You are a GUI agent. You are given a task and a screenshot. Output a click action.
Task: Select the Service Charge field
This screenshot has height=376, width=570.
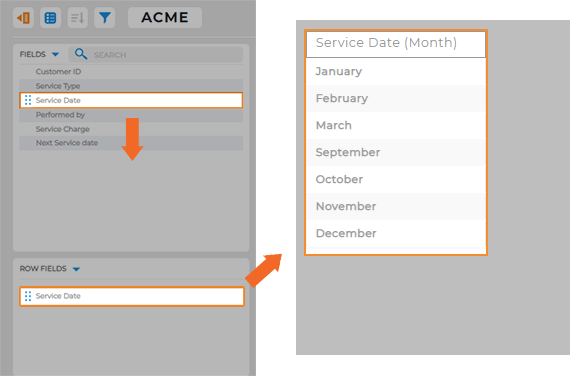click(x=131, y=129)
